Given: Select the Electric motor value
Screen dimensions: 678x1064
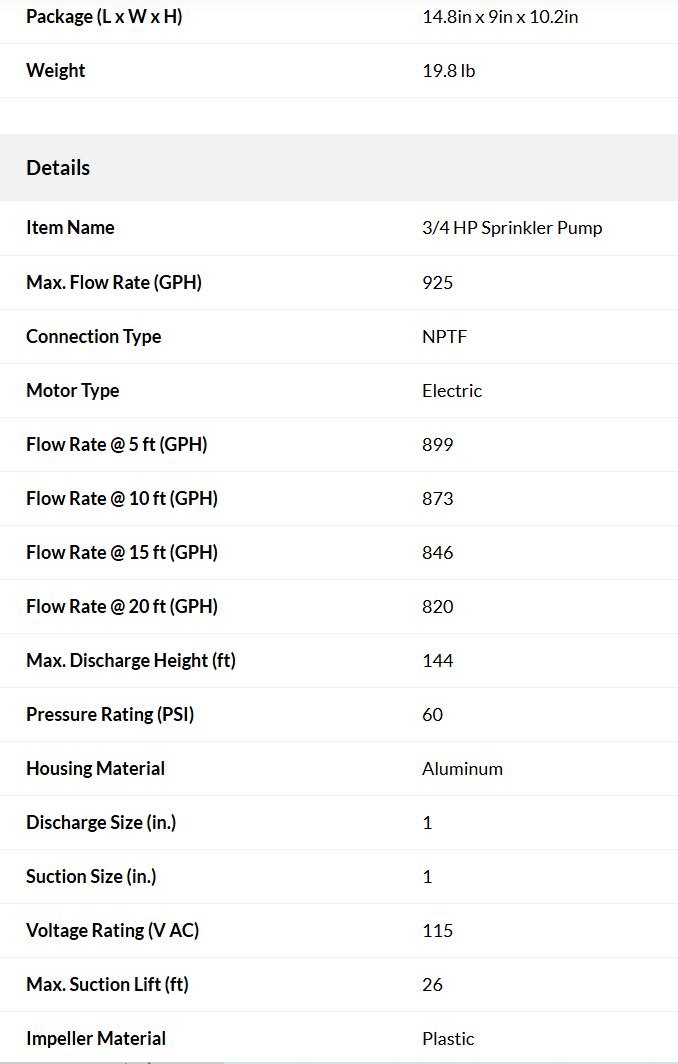Looking at the screenshot, I should [451, 390].
